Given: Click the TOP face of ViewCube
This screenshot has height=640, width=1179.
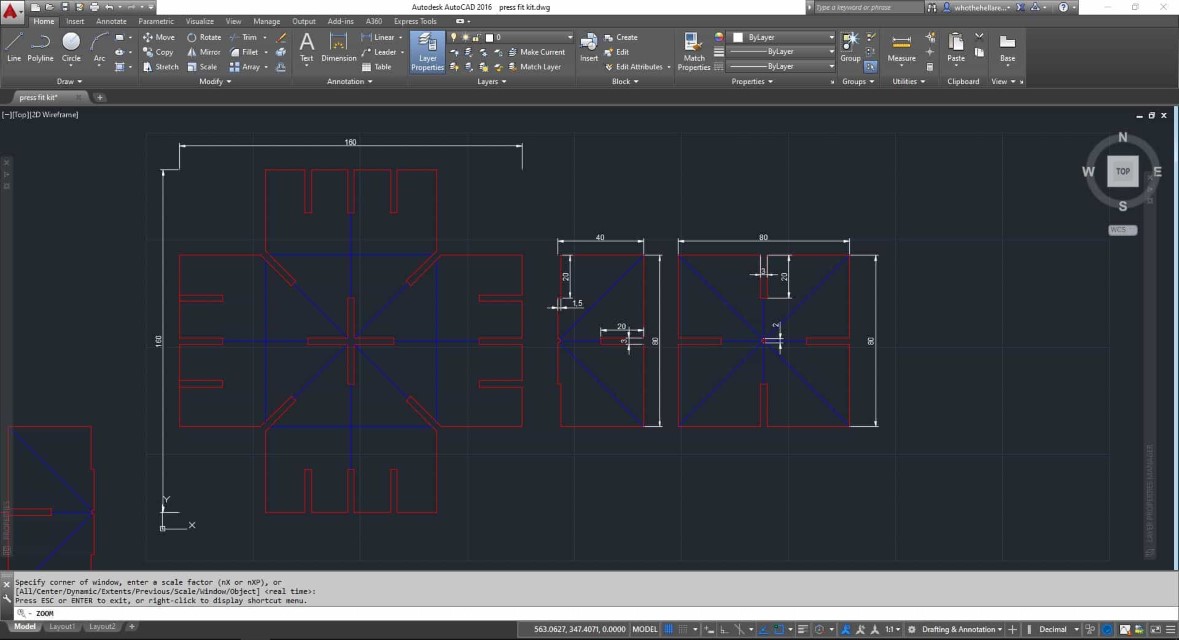Looking at the screenshot, I should pos(1123,171).
